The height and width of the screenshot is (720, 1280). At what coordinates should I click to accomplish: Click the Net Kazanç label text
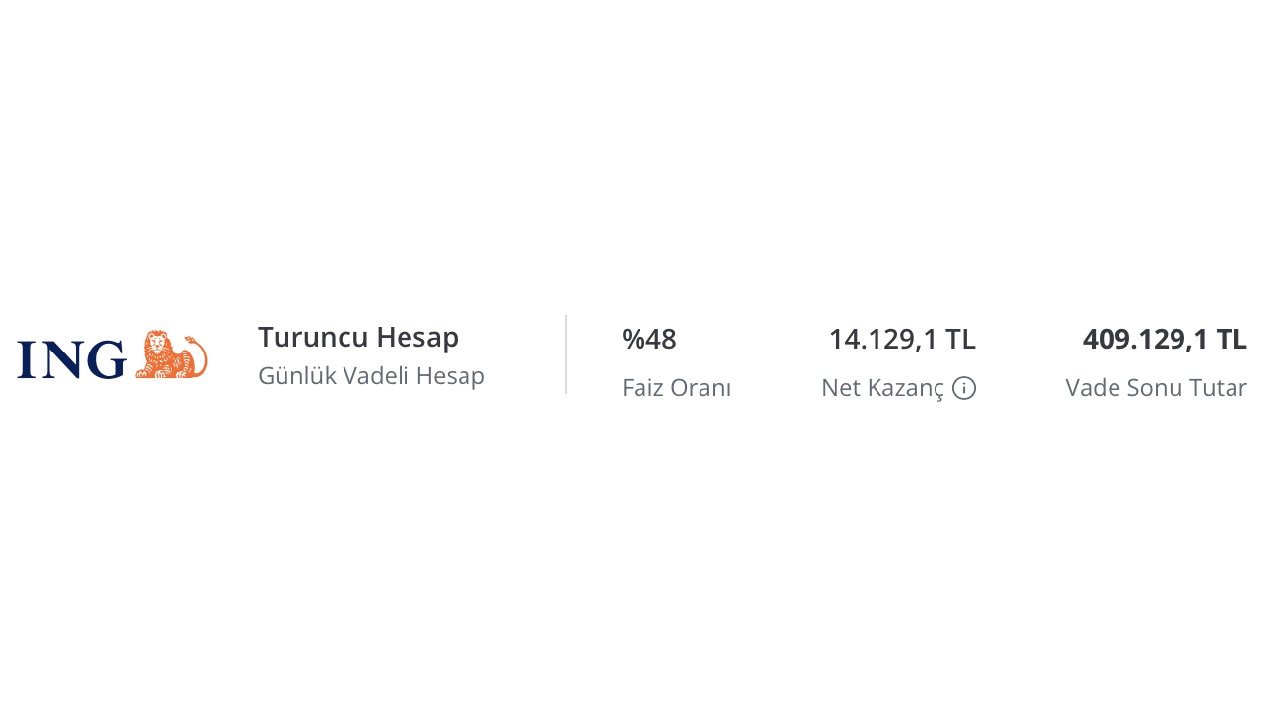point(882,388)
